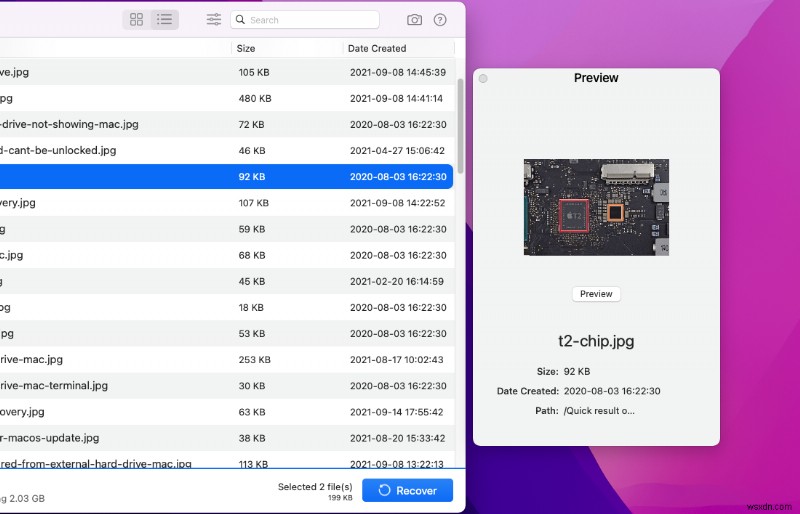Select the row sized 105 KB
The image size is (800, 514).
227,72
